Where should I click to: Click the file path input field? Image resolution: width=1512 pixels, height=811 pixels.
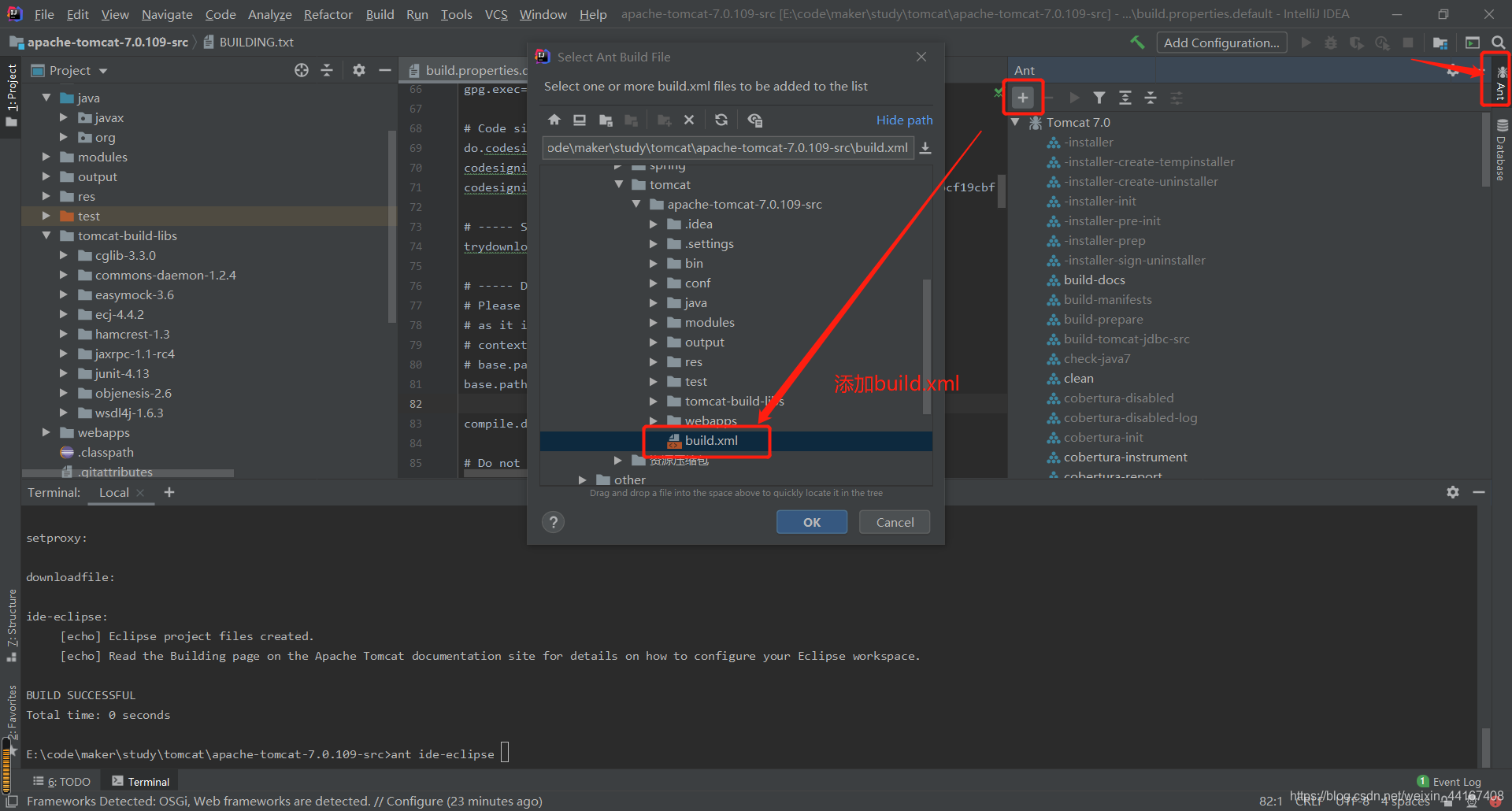(728, 148)
